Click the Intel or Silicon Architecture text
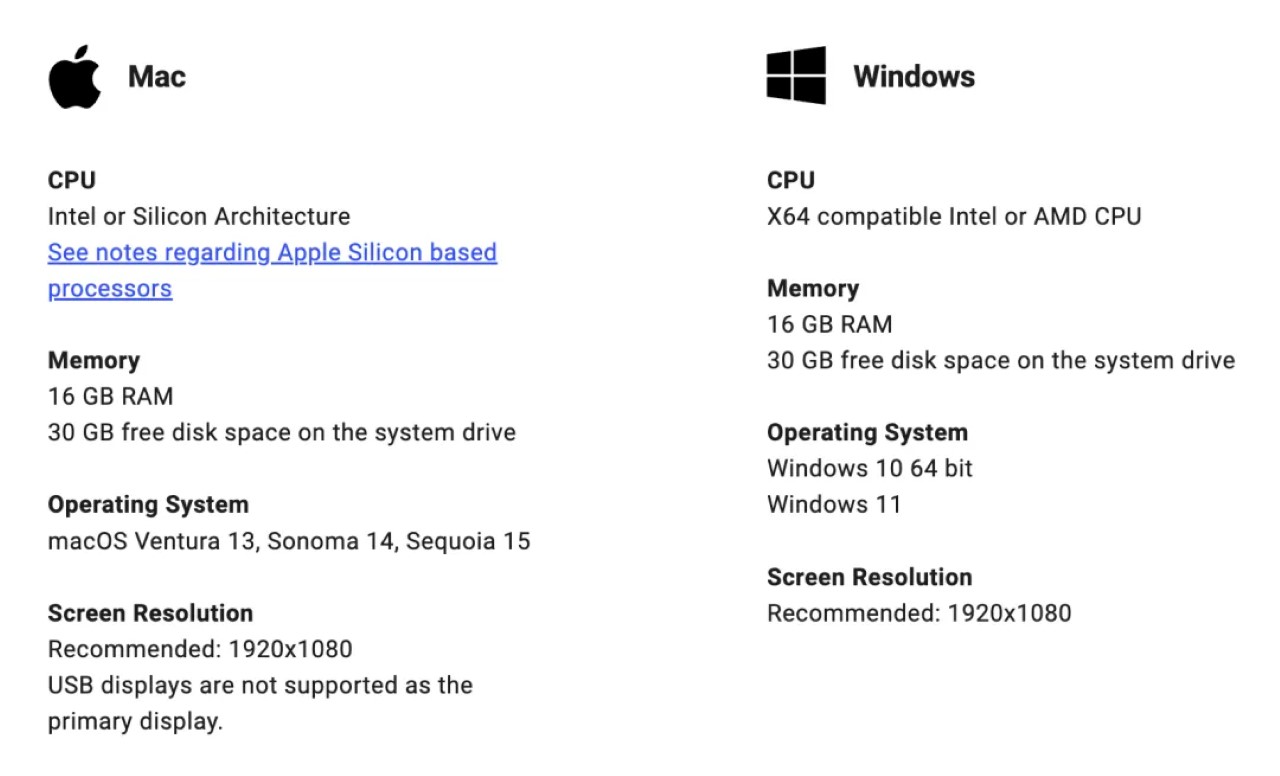The image size is (1280, 776). 199,216
